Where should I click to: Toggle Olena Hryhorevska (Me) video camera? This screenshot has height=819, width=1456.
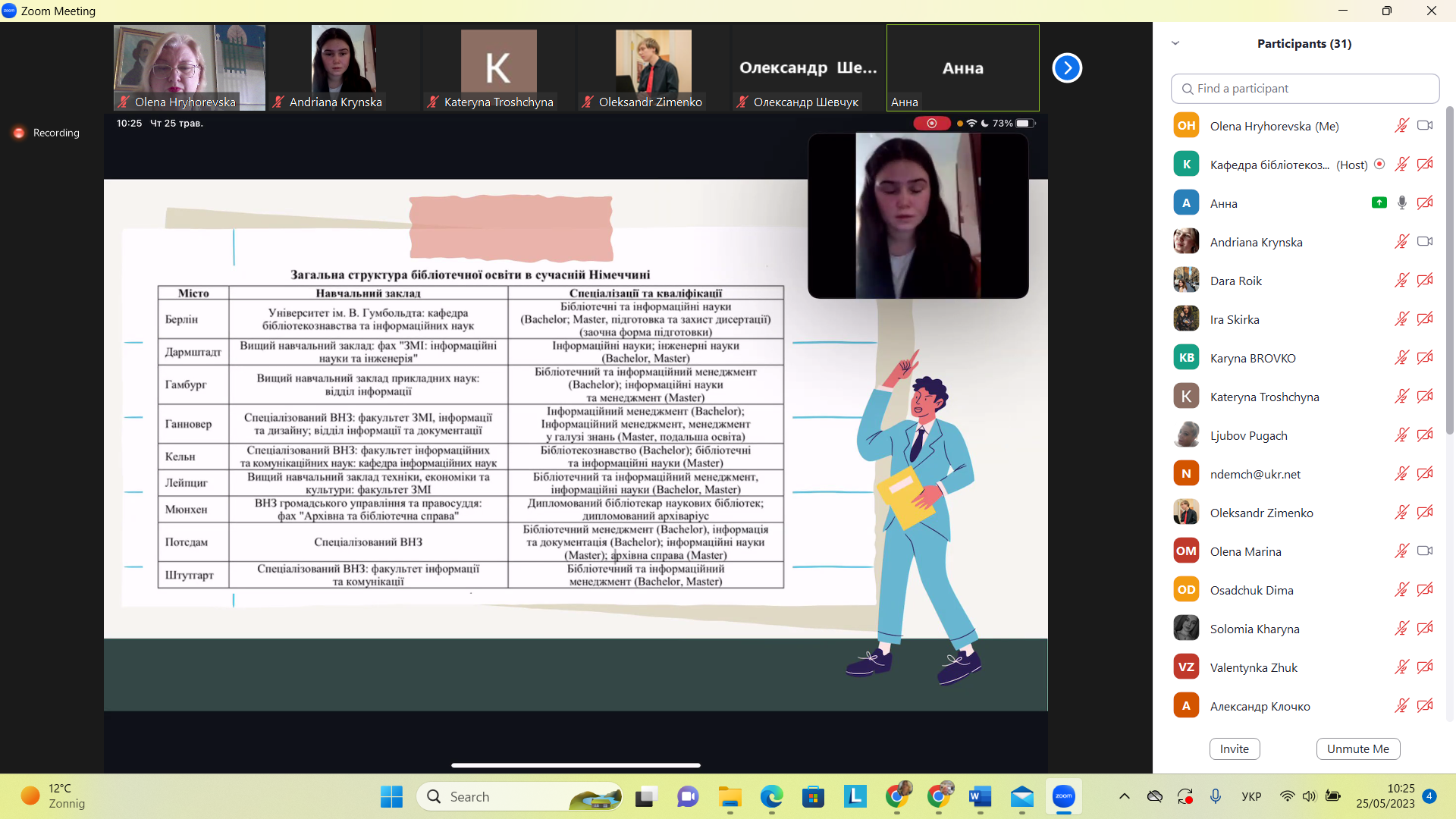(1425, 125)
